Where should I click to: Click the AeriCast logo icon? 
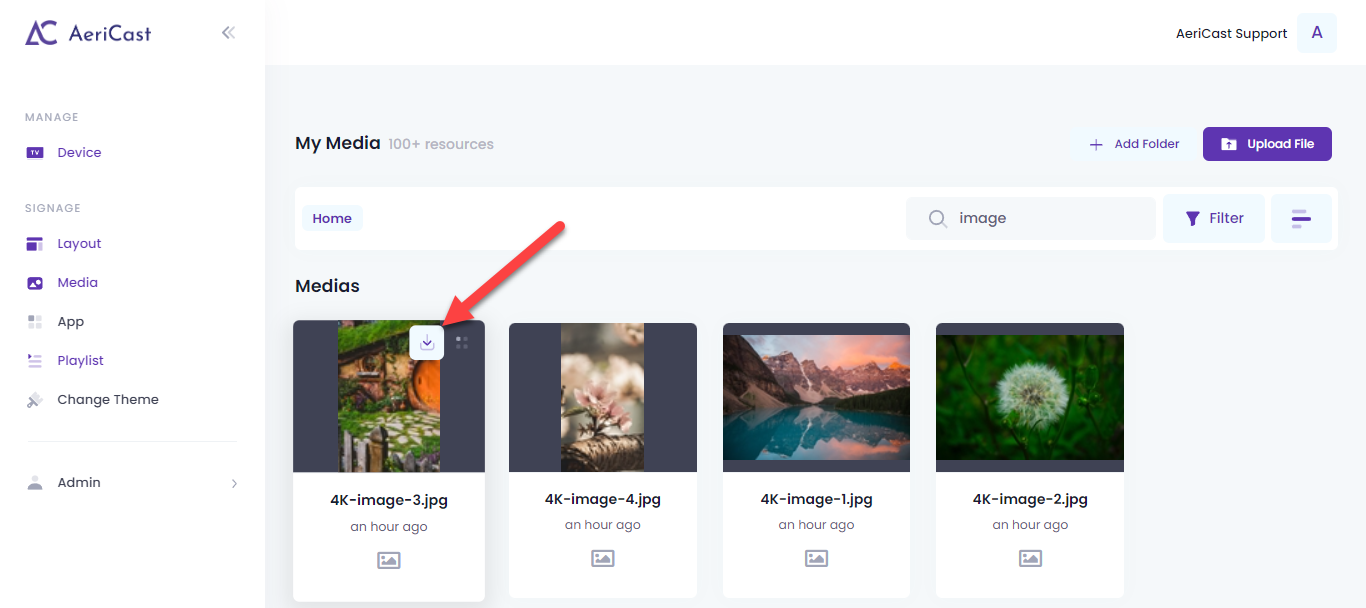point(42,33)
